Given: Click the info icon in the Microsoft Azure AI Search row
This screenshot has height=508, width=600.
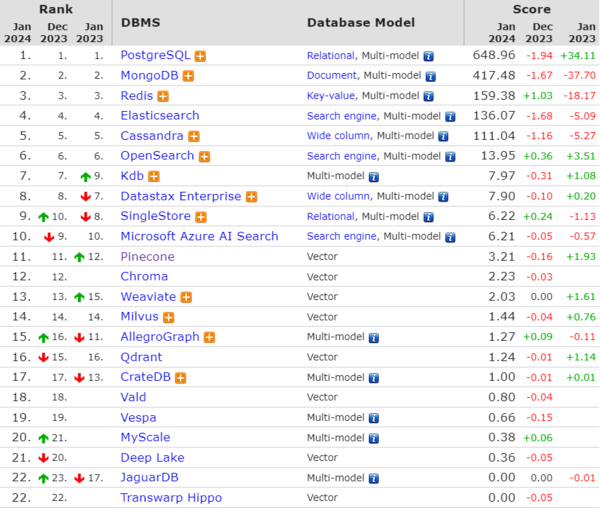Looking at the screenshot, I should coord(450,237).
